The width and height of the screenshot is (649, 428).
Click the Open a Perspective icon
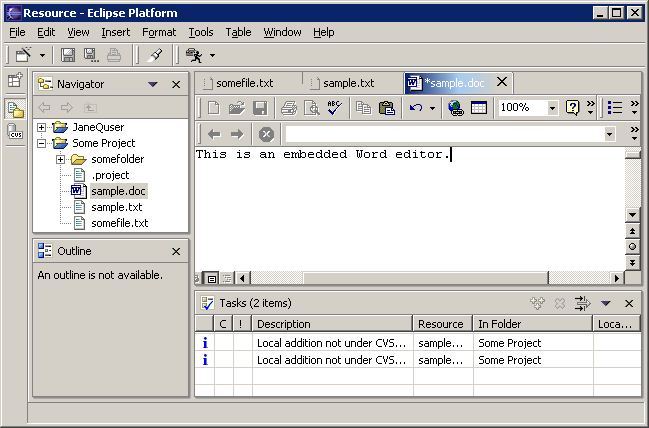click(15, 80)
